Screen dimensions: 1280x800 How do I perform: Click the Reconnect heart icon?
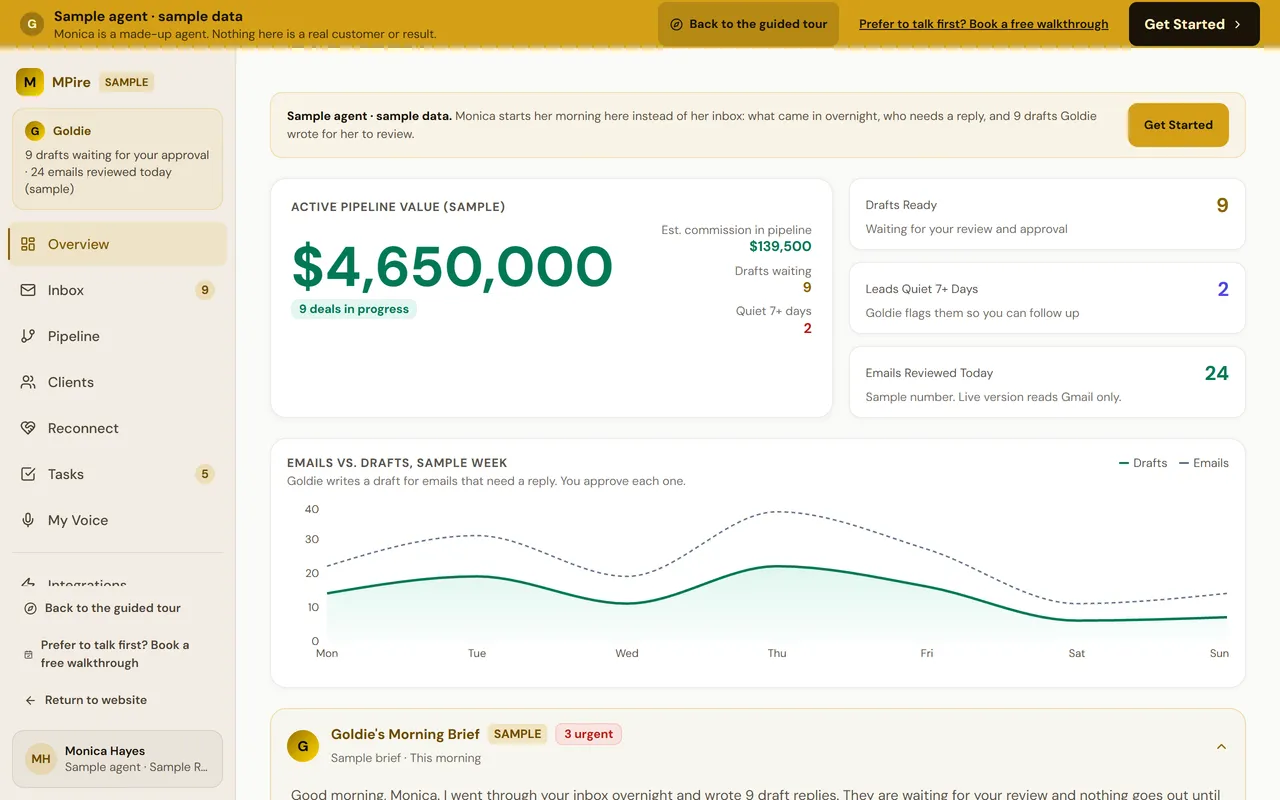pos(28,428)
